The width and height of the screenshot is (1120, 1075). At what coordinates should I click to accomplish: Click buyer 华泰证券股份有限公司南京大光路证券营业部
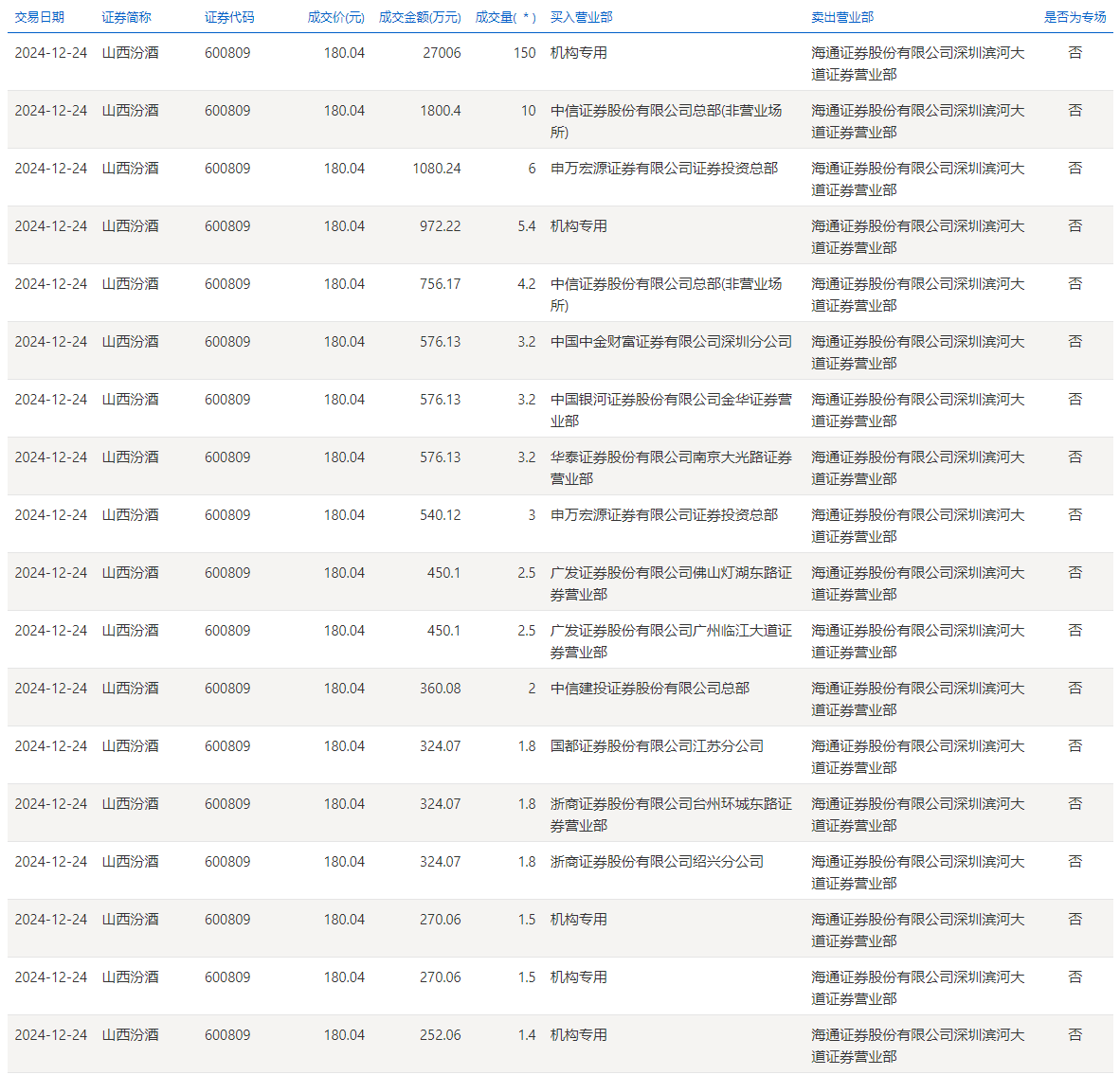pos(671,468)
